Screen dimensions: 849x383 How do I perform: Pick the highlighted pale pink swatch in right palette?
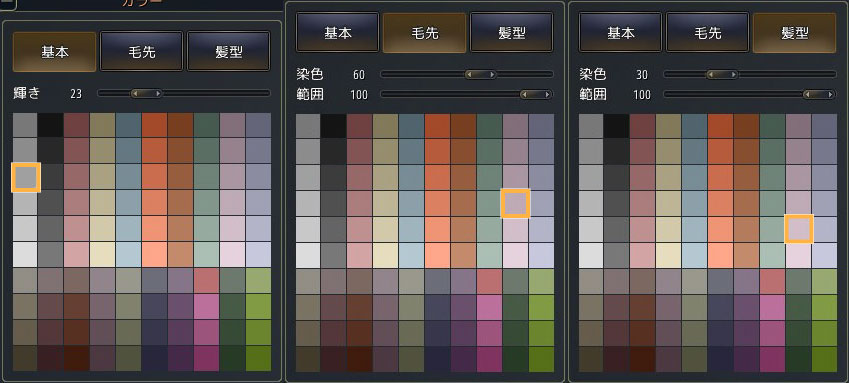pos(799,229)
